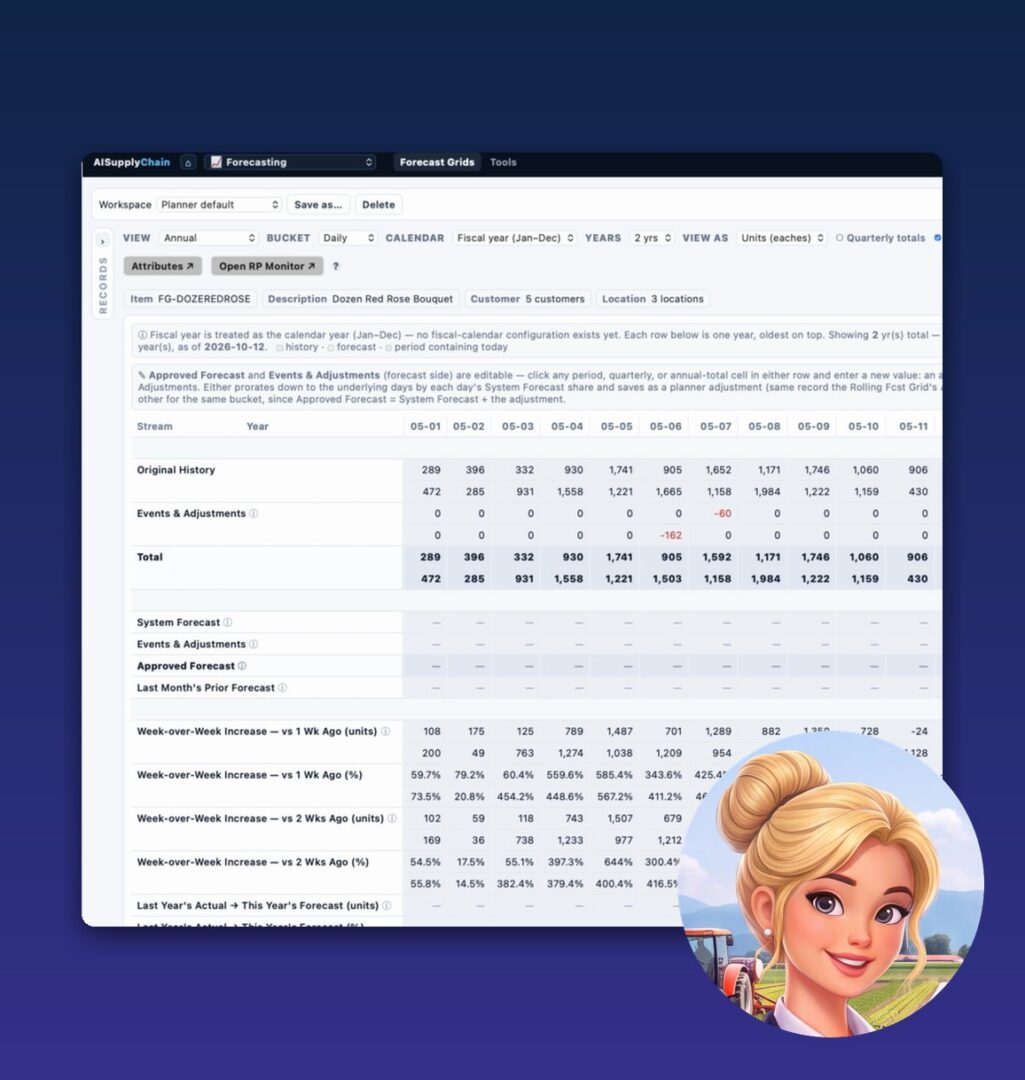Click the 05-01 column header
Image resolution: width=1025 pixels, height=1080 pixels.
(x=425, y=427)
